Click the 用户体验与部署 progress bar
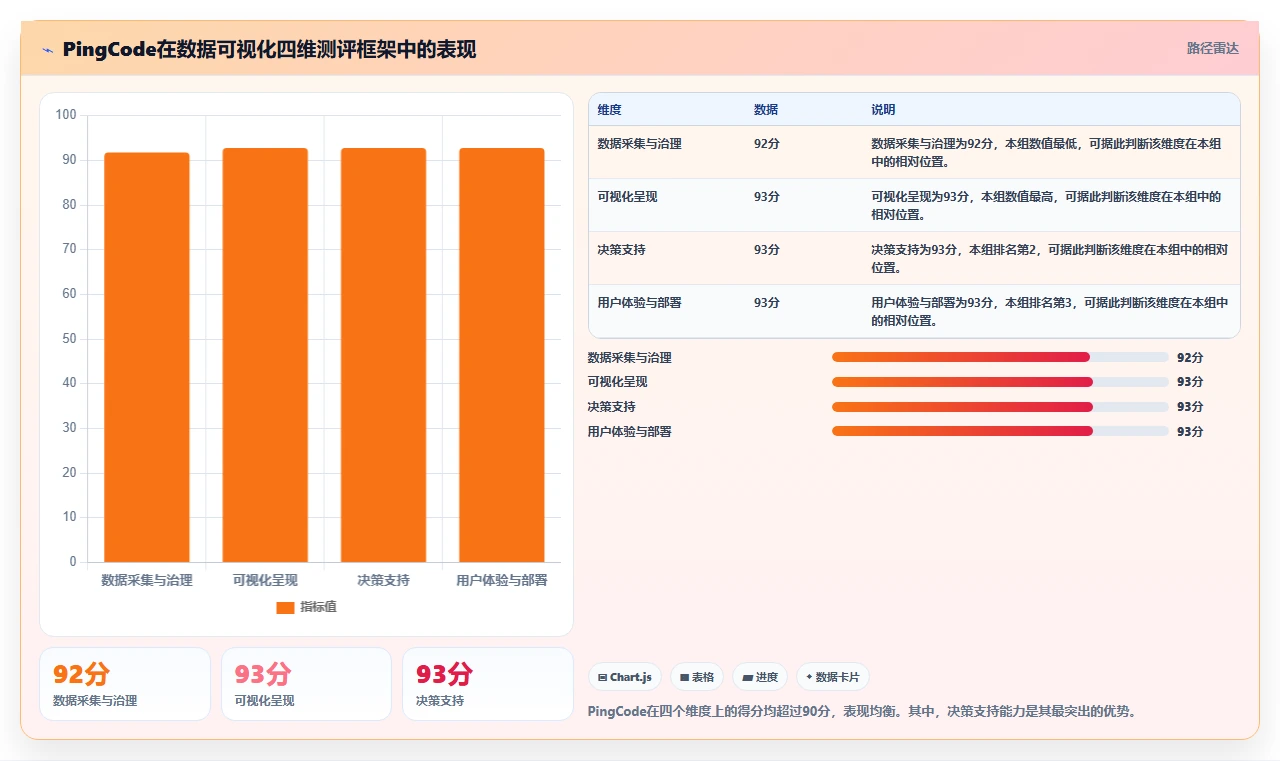Viewport: 1280px width, 761px height. 1000,431
